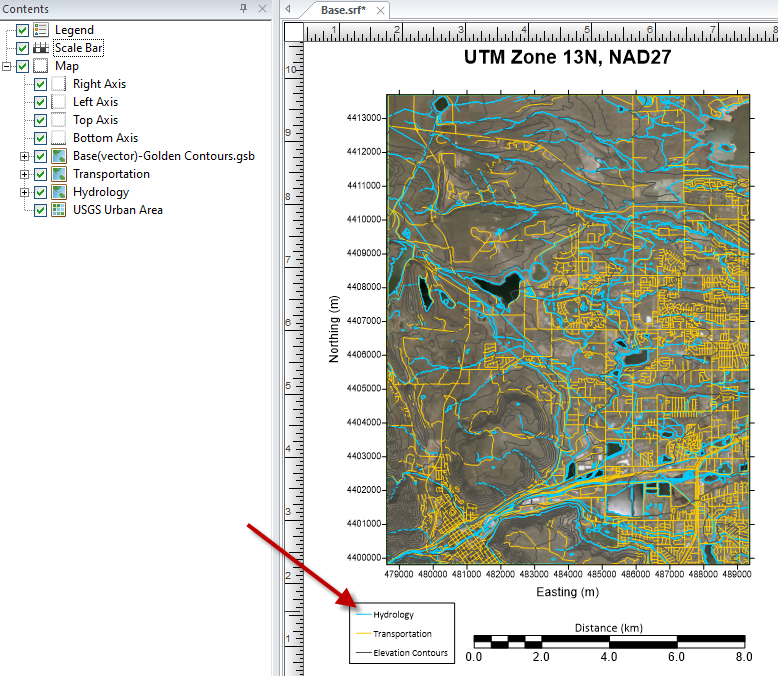The image size is (778, 676).
Task: Click the Golden Contours base layer icon
Action: point(59,156)
